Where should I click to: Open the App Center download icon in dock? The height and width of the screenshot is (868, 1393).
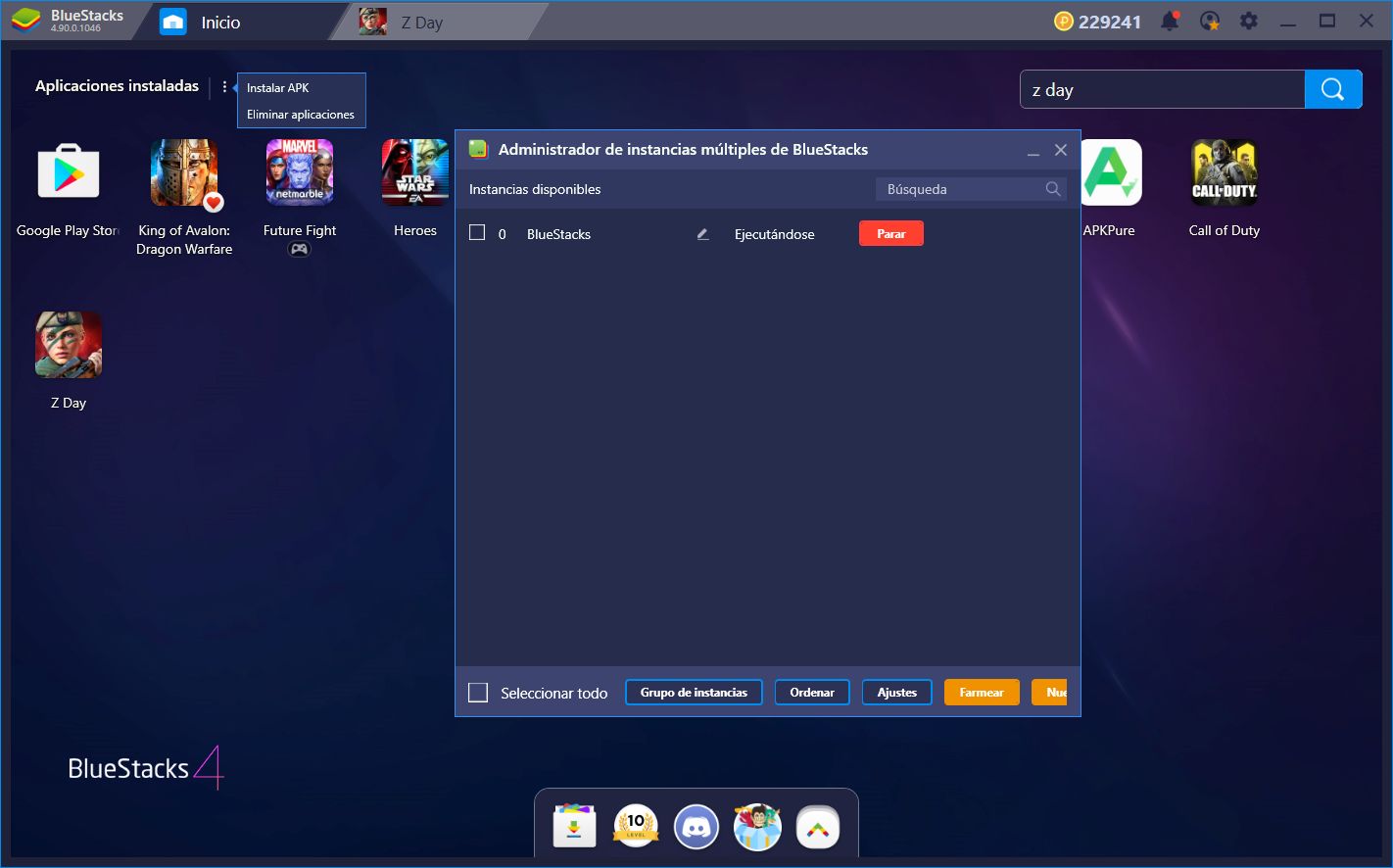coord(575,827)
